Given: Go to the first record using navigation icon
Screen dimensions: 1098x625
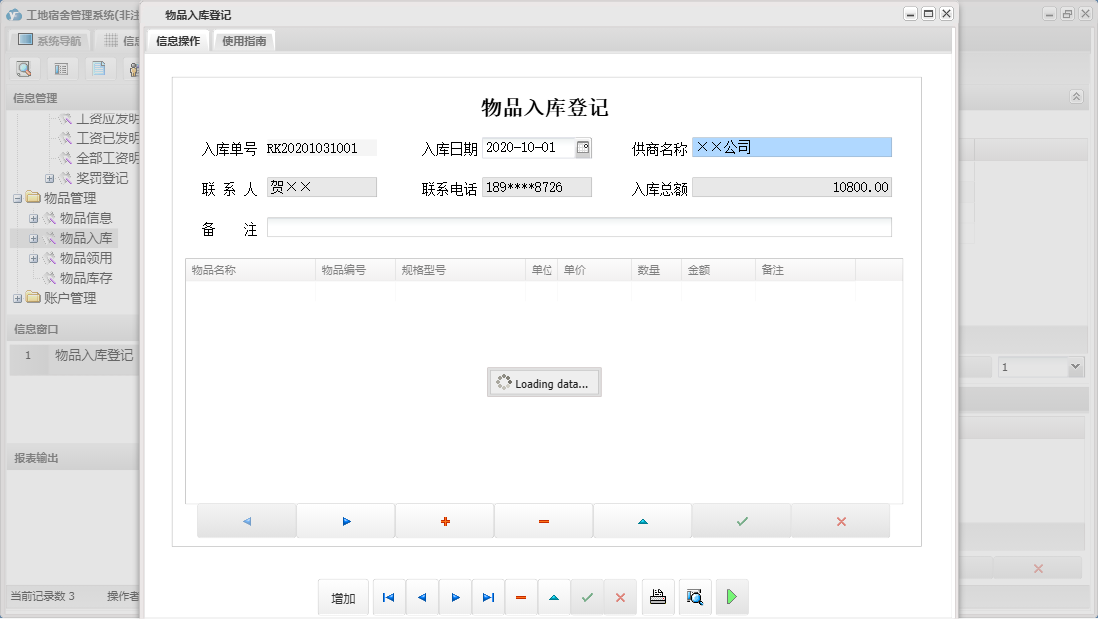Looking at the screenshot, I should click(389, 597).
